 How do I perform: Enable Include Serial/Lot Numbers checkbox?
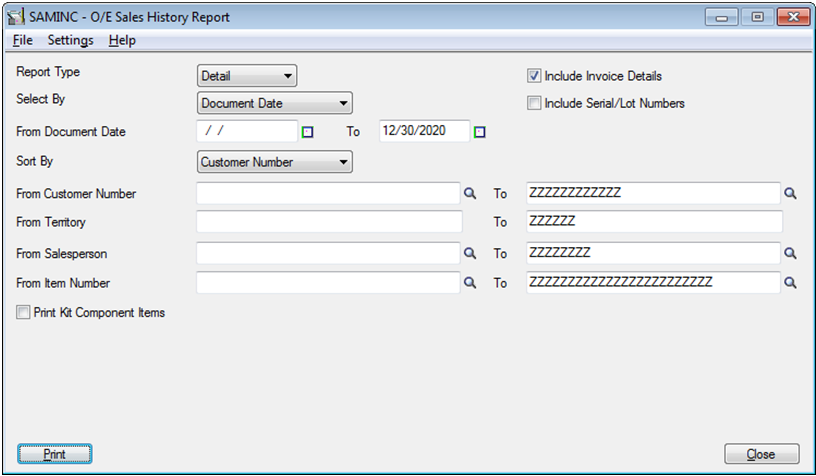[534, 103]
